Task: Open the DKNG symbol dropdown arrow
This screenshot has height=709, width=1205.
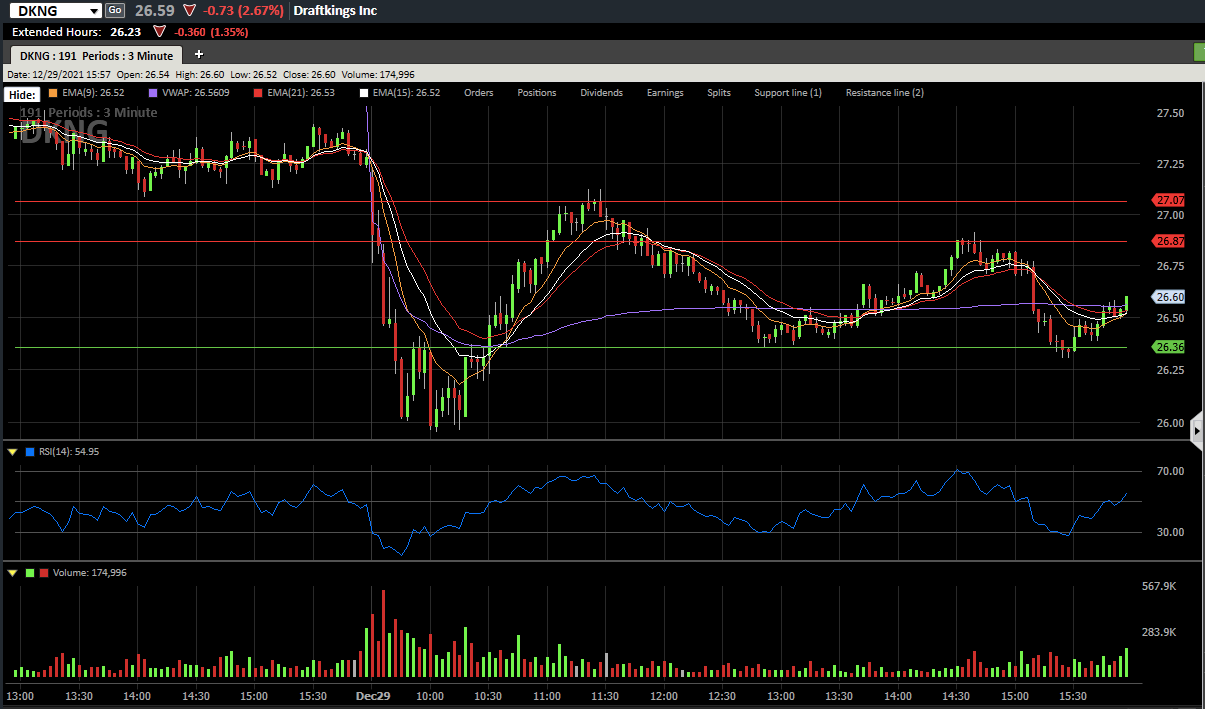Action: tap(94, 10)
